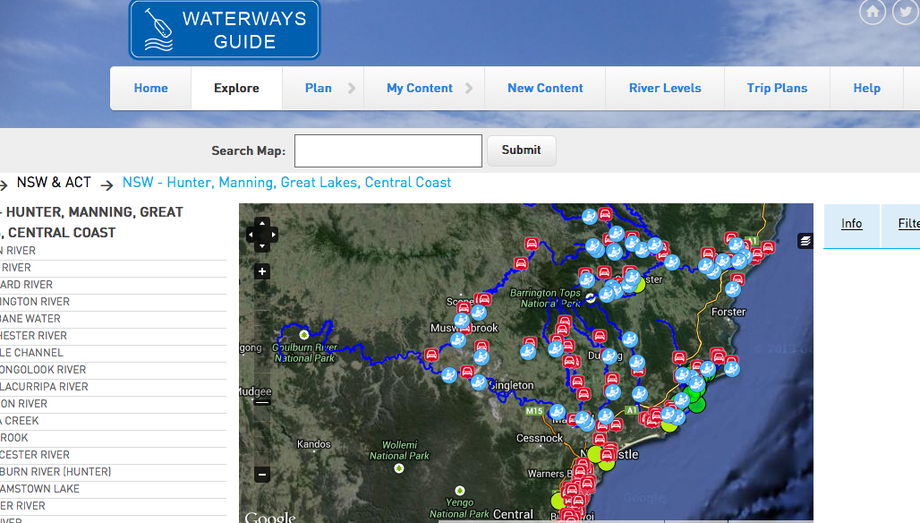This screenshot has width=920, height=523.
Task: Select the tree marker below Wollemi National Park
Action: point(399,468)
